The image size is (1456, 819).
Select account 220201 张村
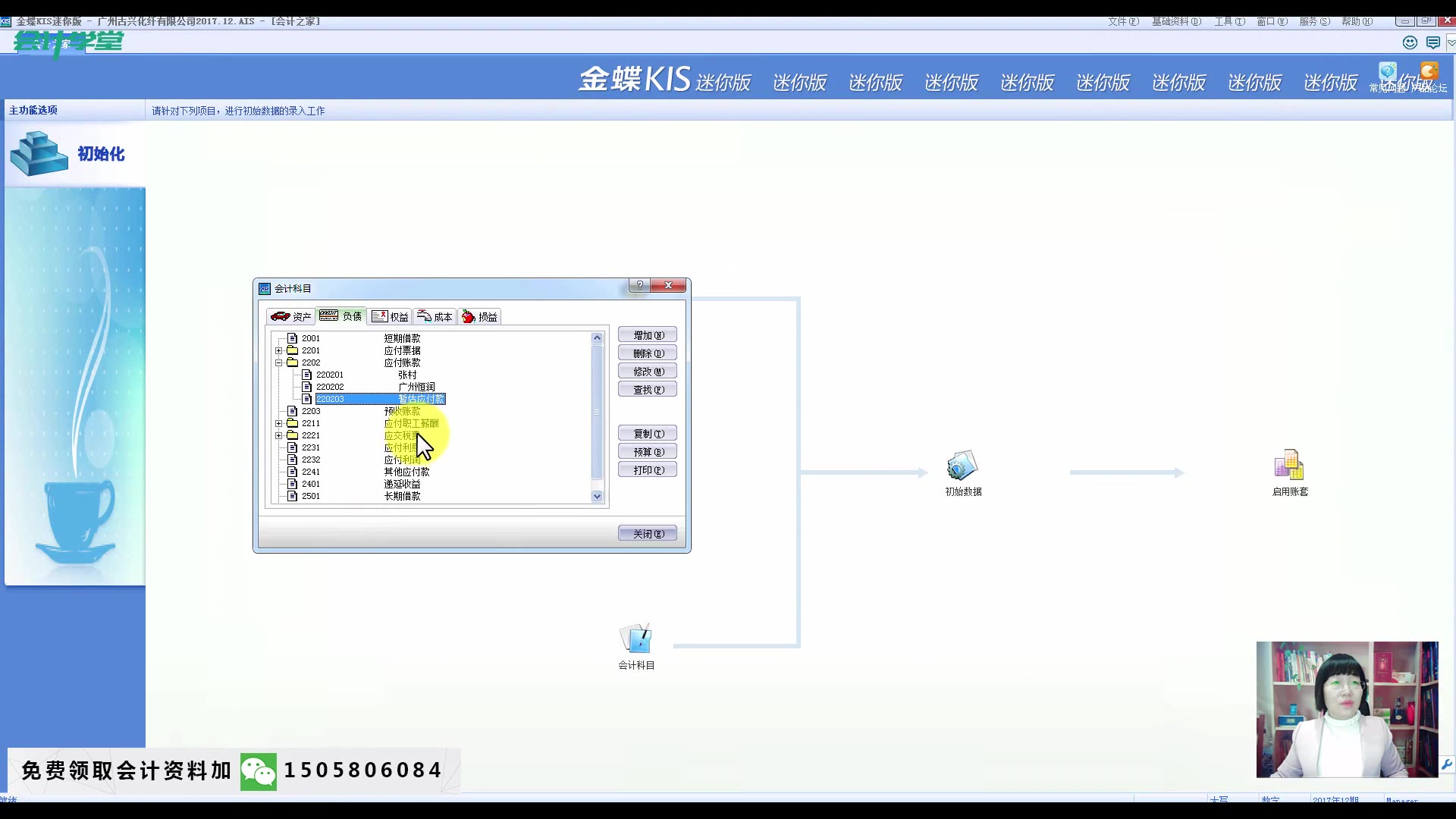tap(367, 375)
